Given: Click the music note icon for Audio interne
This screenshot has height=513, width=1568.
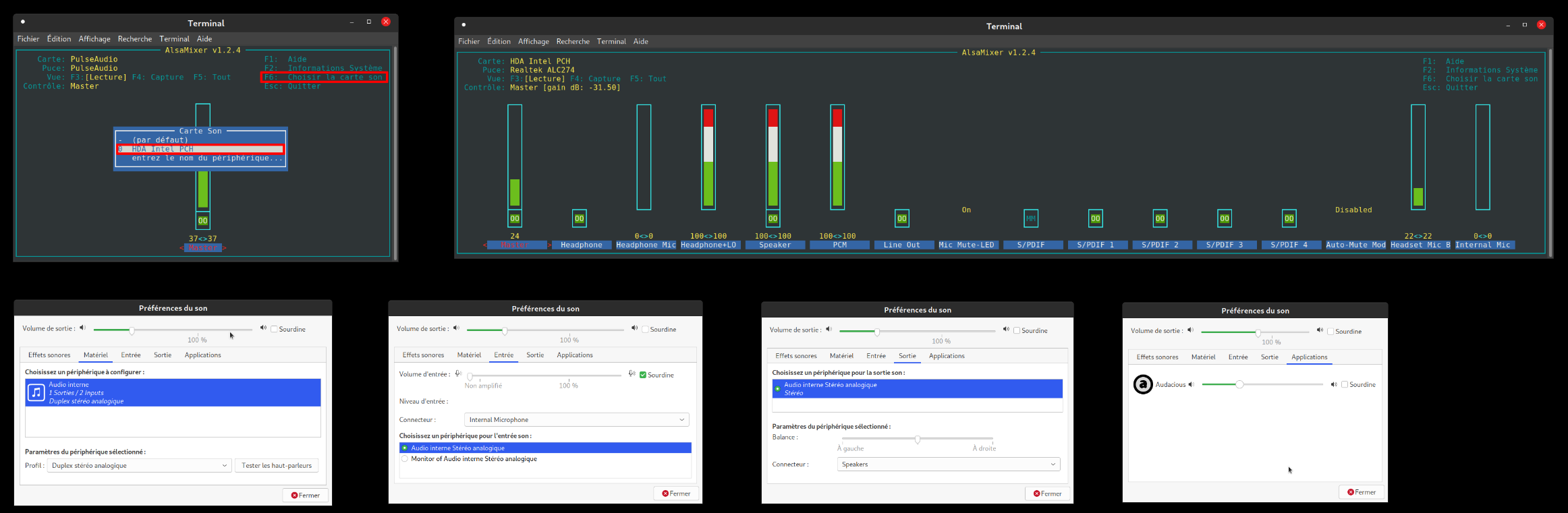Looking at the screenshot, I should click(36, 392).
